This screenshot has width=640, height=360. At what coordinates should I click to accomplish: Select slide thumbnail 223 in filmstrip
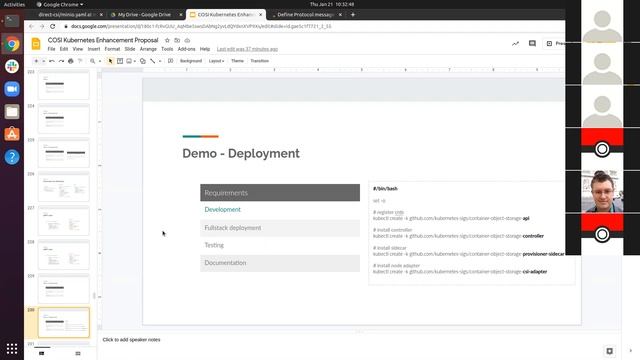(x=64, y=84)
